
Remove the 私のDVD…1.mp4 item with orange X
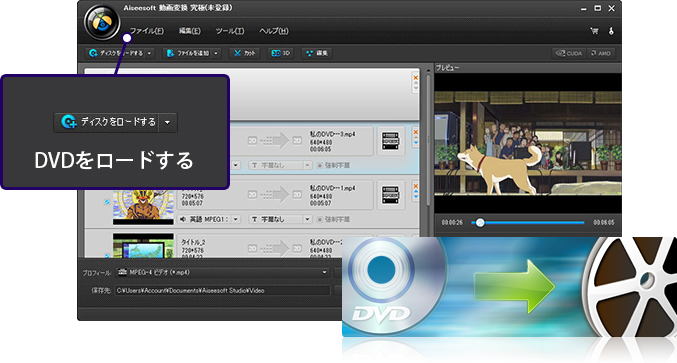click(416, 186)
